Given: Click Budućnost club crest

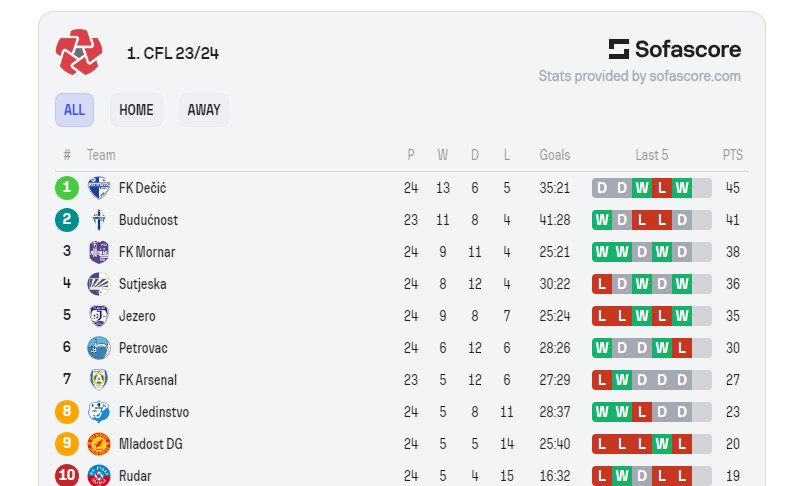Looking at the screenshot, I should point(99,220).
